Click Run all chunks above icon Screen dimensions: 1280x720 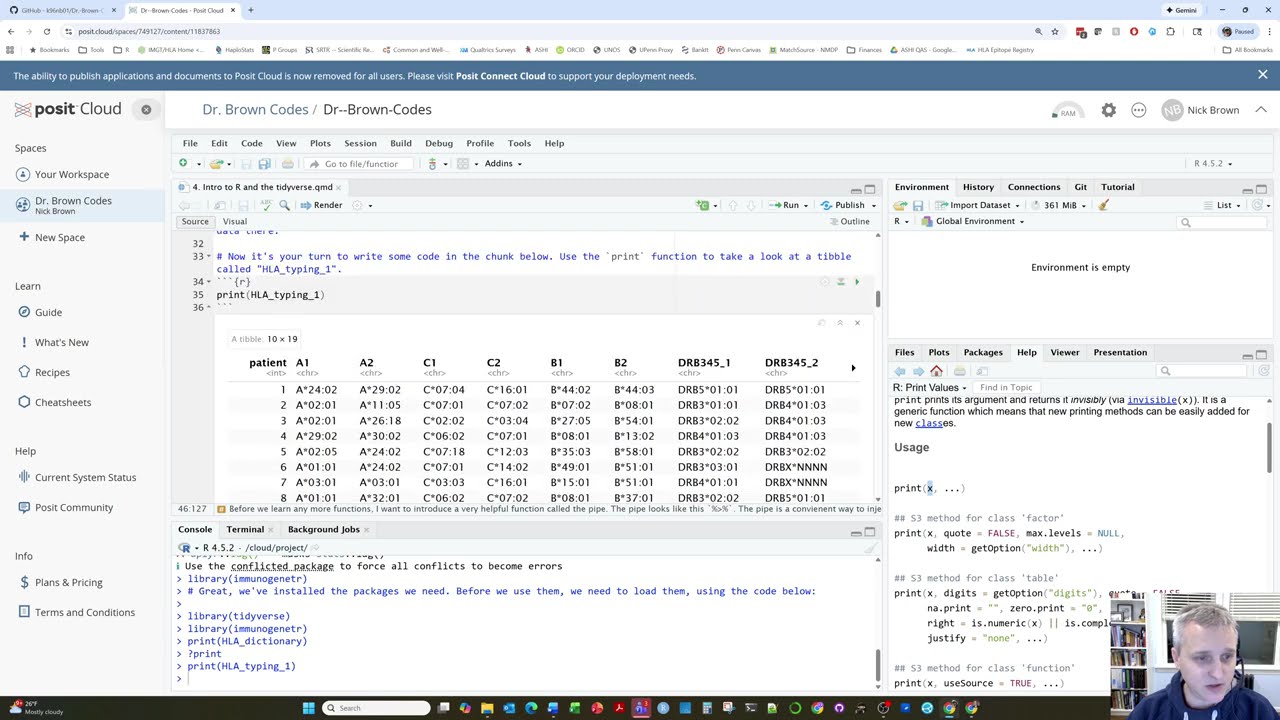point(840,282)
